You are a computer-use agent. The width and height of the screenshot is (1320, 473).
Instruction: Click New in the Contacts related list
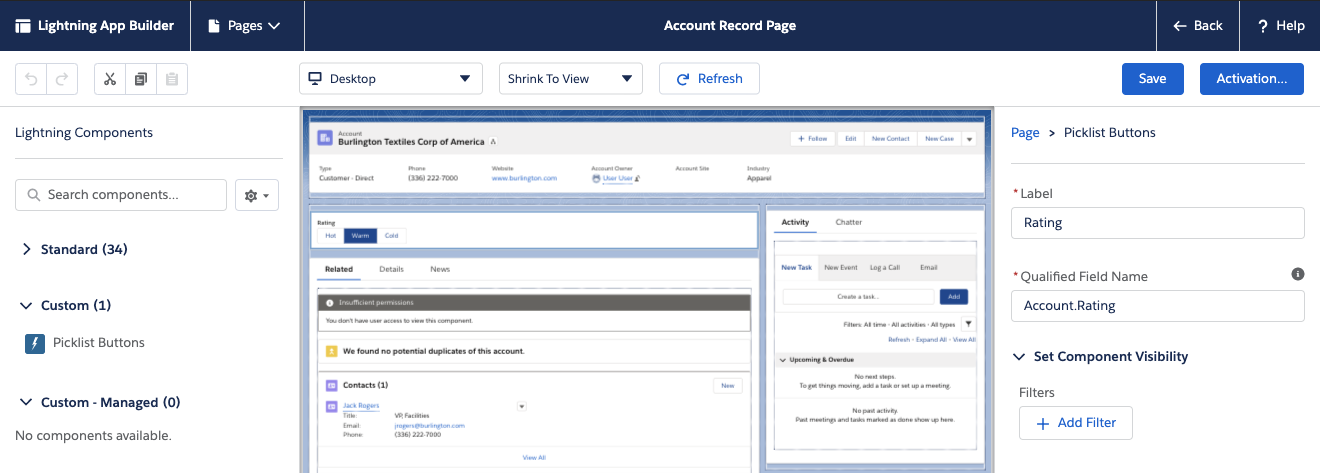[x=728, y=385]
